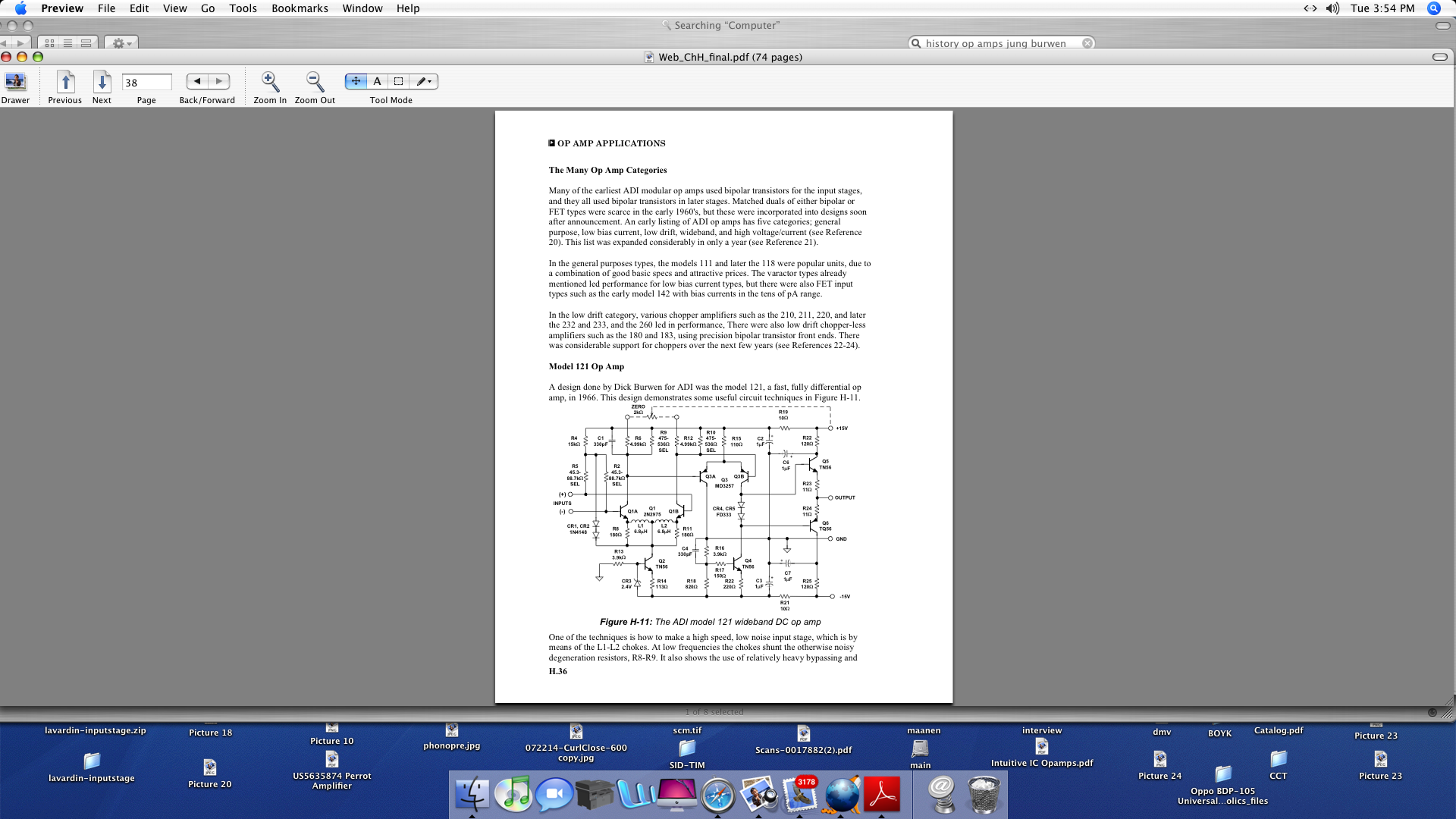
Task: Open iChat in the Dock
Action: pos(554,794)
